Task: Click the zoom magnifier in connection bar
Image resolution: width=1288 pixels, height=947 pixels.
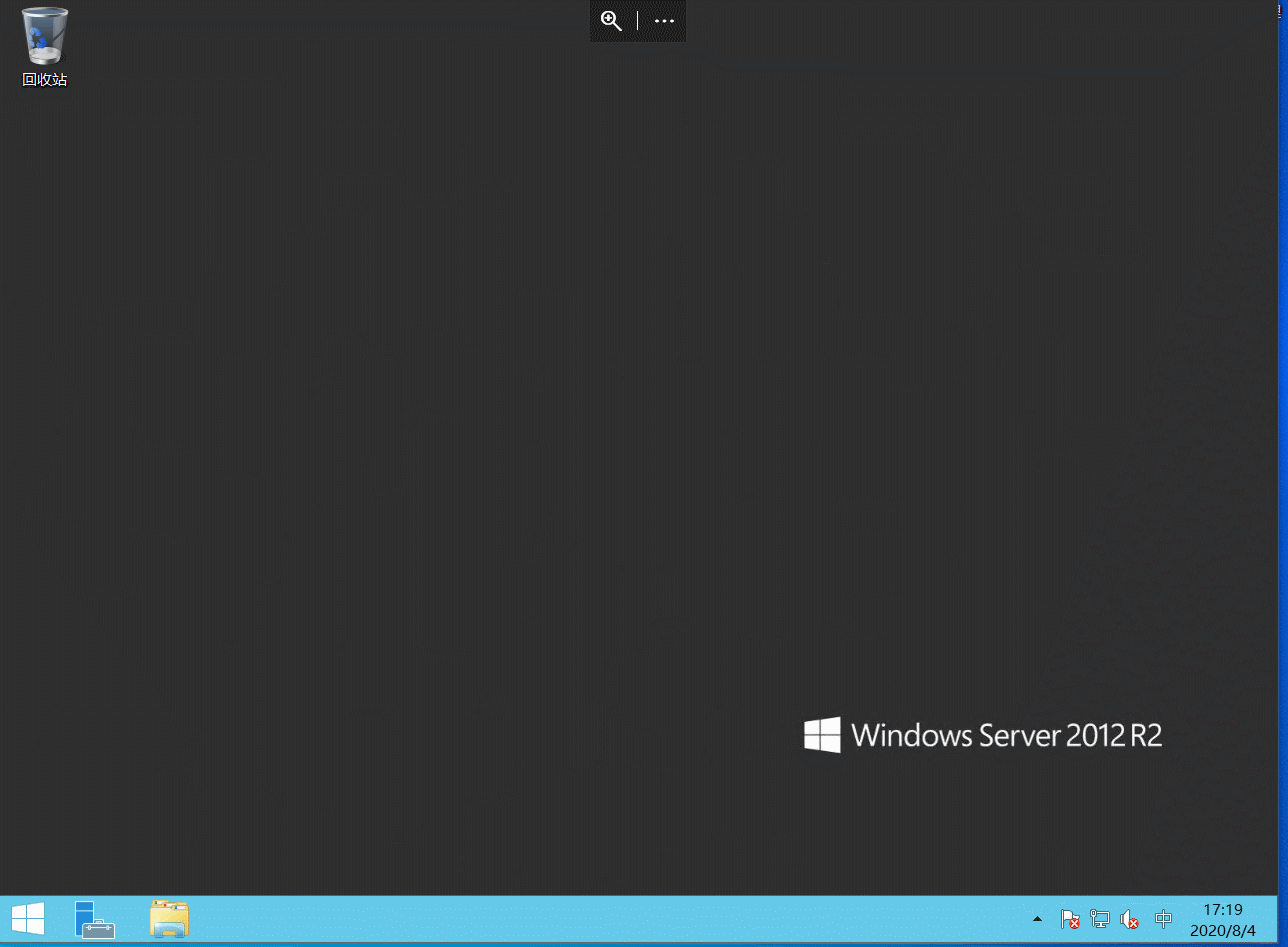Action: click(x=611, y=21)
